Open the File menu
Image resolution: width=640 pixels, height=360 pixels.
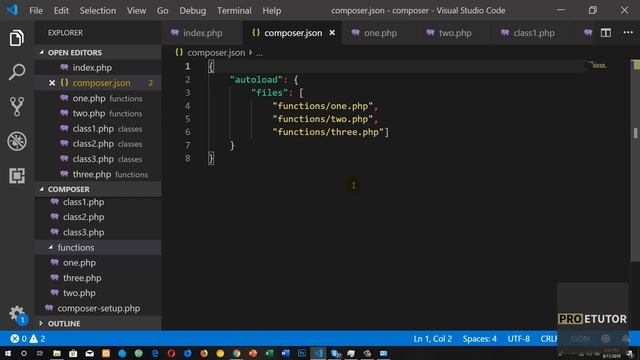[x=36, y=11]
